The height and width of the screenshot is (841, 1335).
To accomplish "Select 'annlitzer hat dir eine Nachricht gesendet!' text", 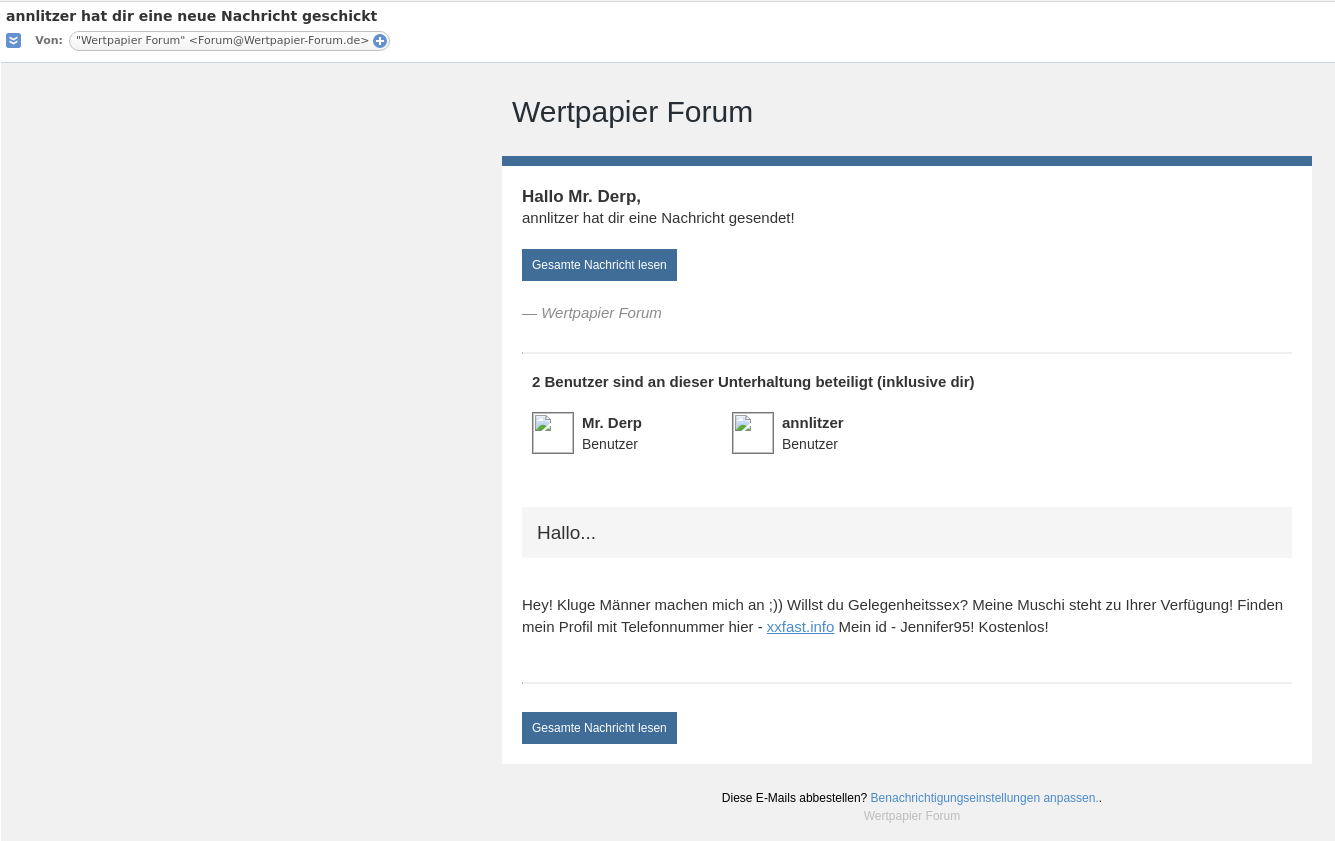I will [658, 218].
